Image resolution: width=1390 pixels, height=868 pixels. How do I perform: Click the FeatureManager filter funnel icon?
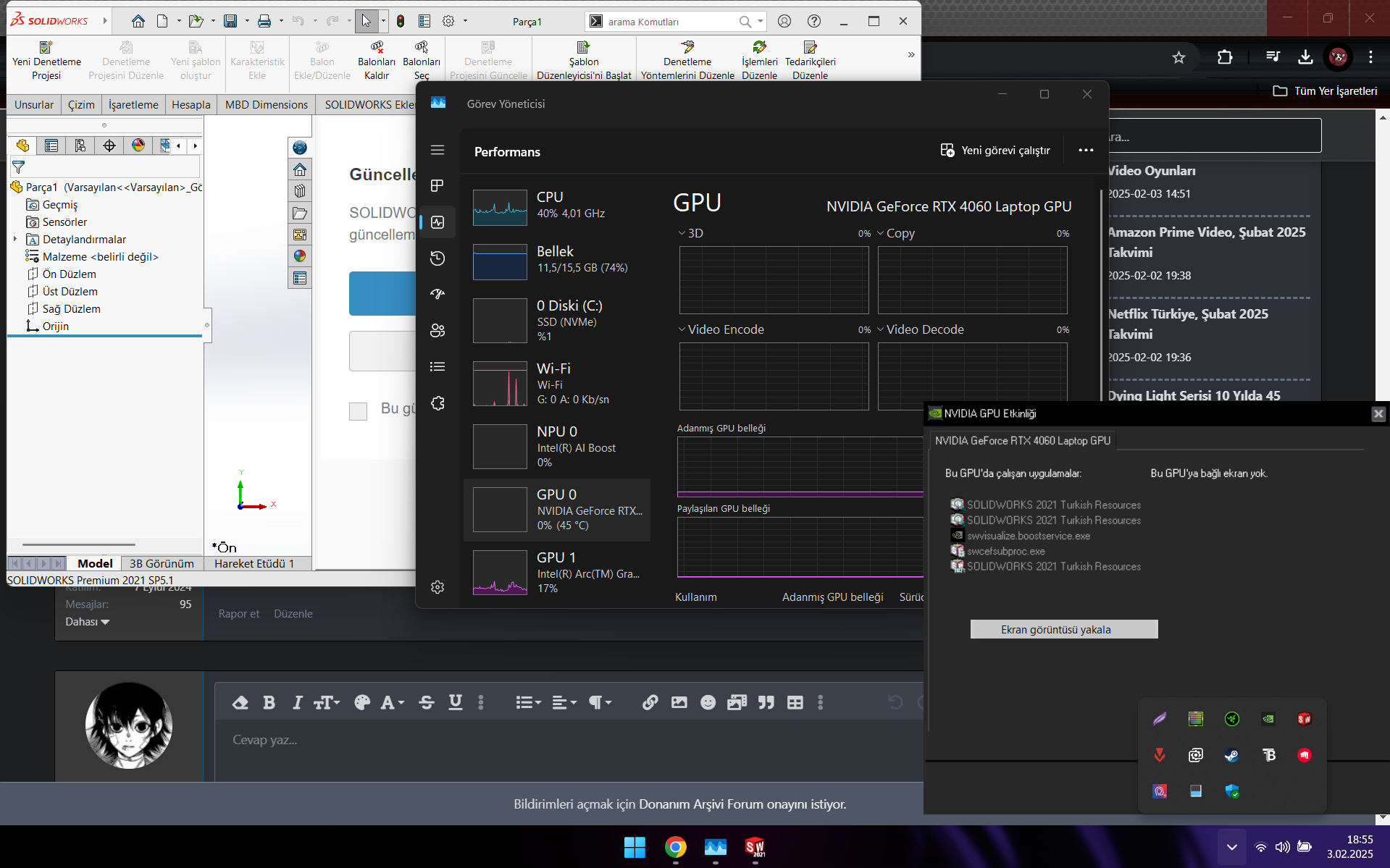coord(19,167)
